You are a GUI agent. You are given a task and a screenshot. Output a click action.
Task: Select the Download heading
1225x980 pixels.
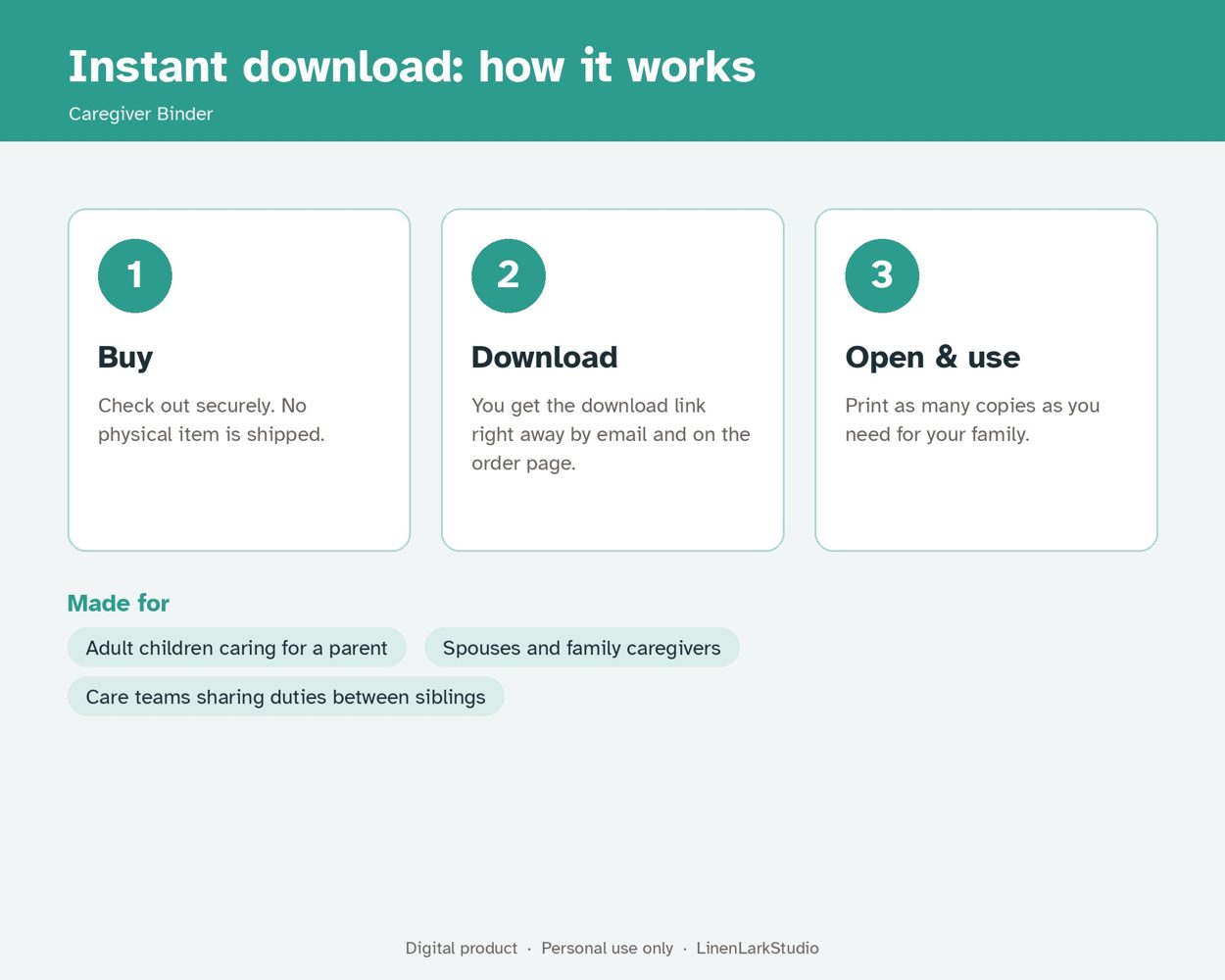(x=545, y=358)
